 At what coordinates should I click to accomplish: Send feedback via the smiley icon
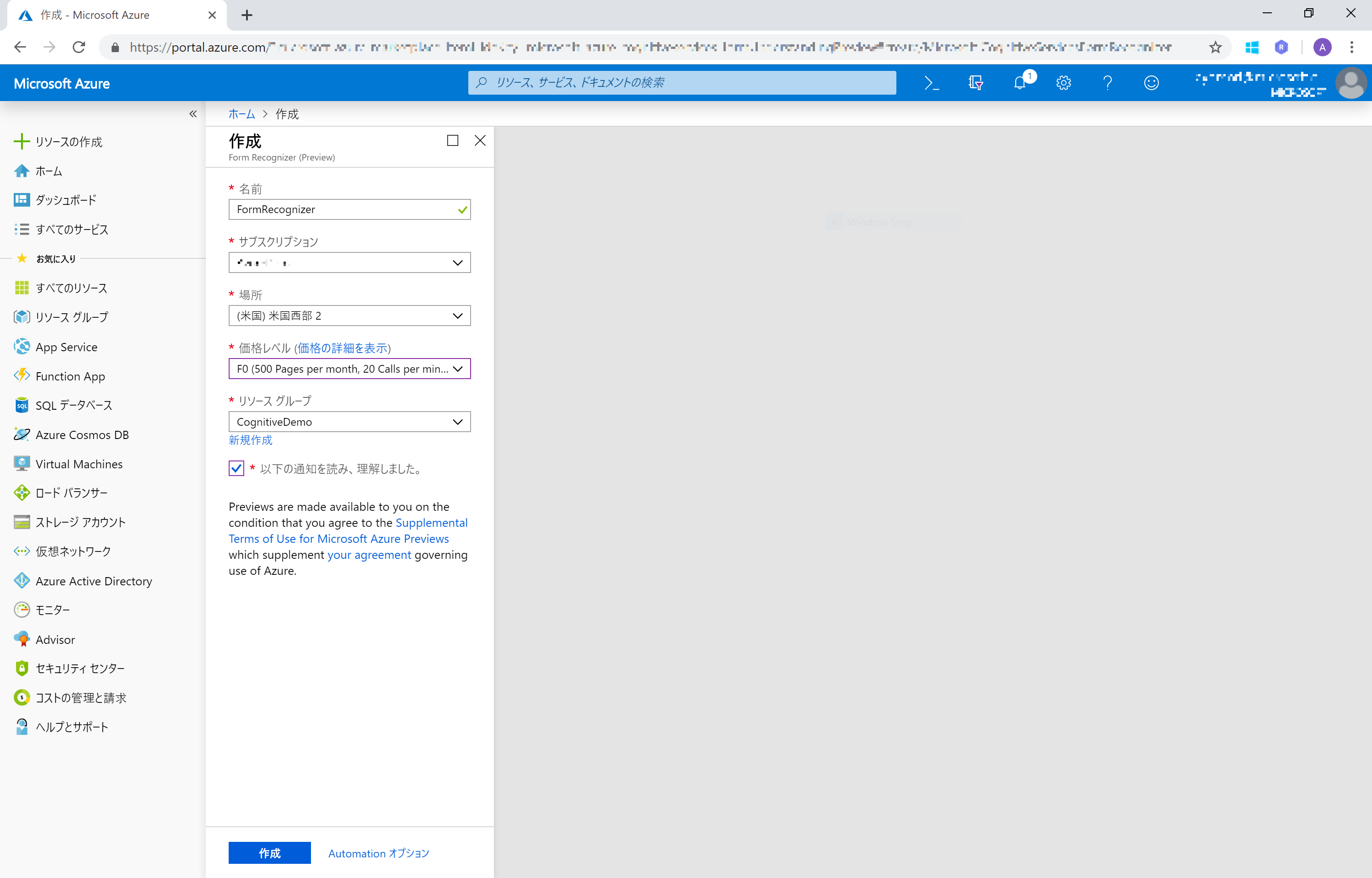1151,83
